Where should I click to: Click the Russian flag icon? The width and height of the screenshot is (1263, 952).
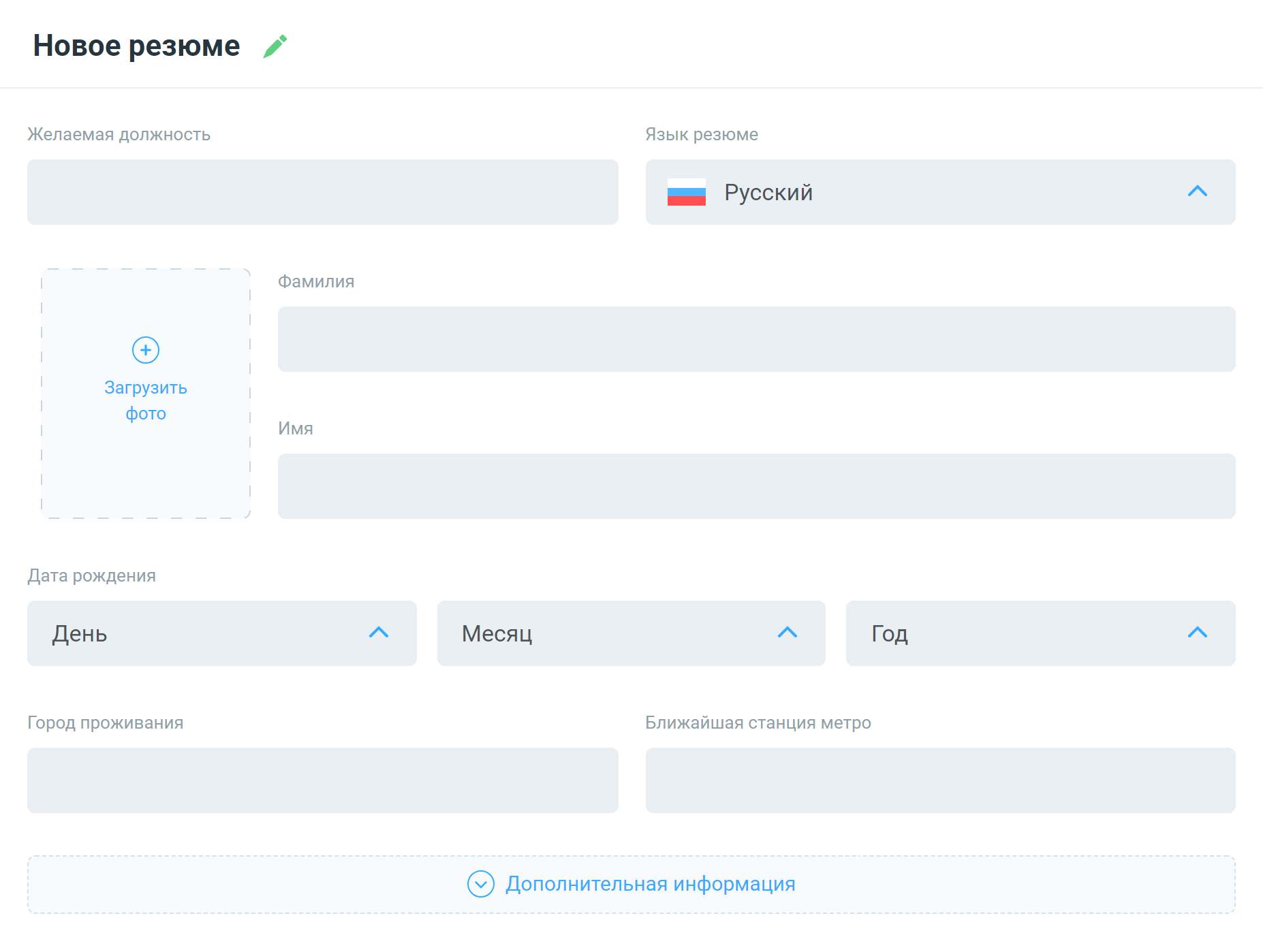point(686,192)
